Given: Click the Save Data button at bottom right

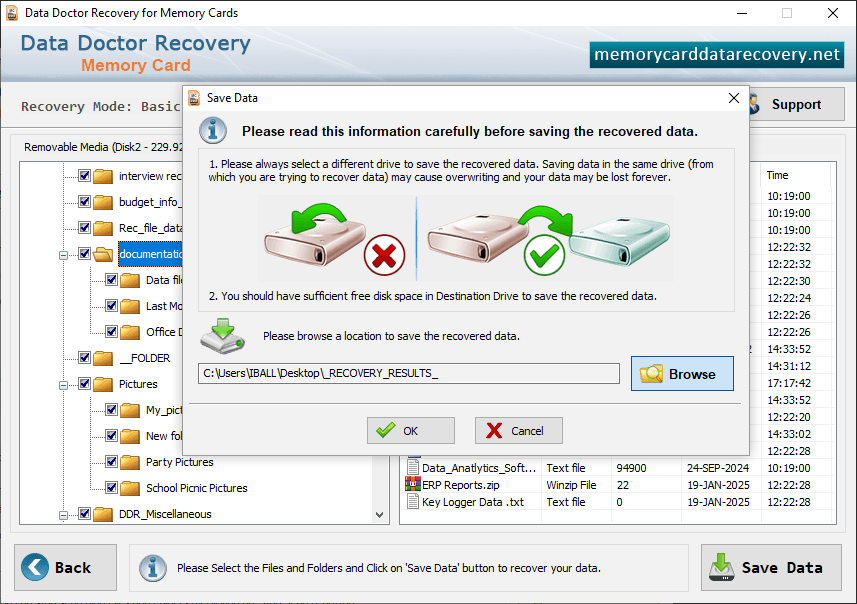Looking at the screenshot, I should tap(771, 567).
